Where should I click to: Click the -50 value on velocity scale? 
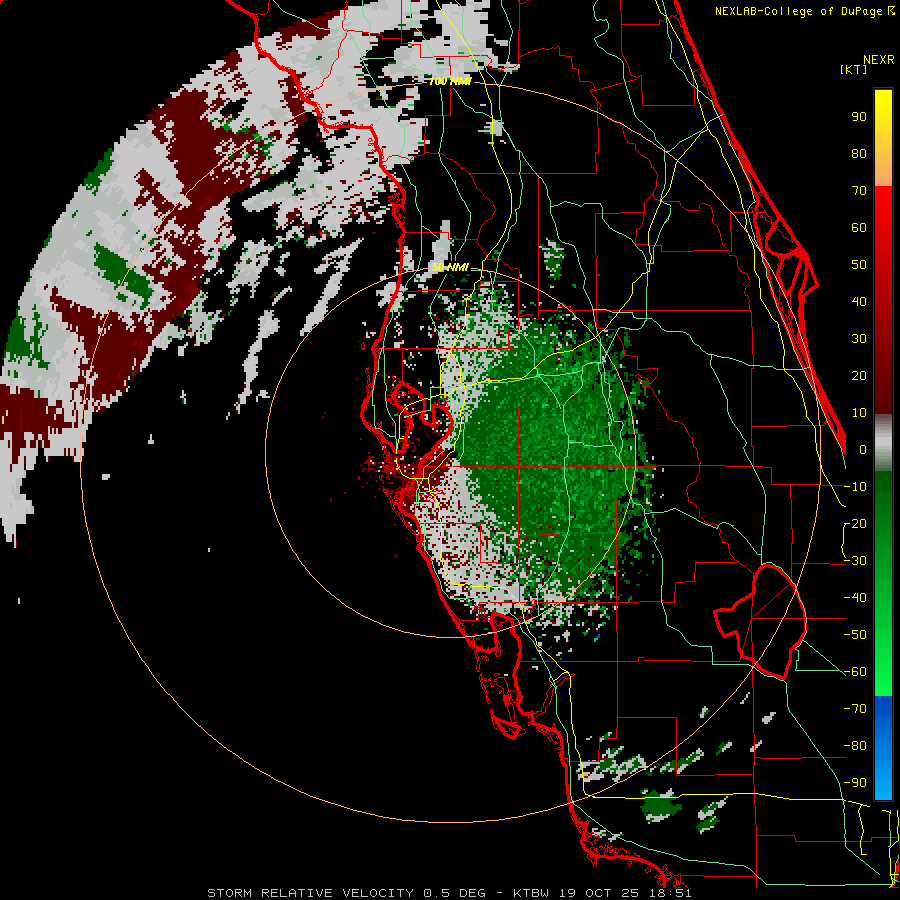[x=855, y=635]
